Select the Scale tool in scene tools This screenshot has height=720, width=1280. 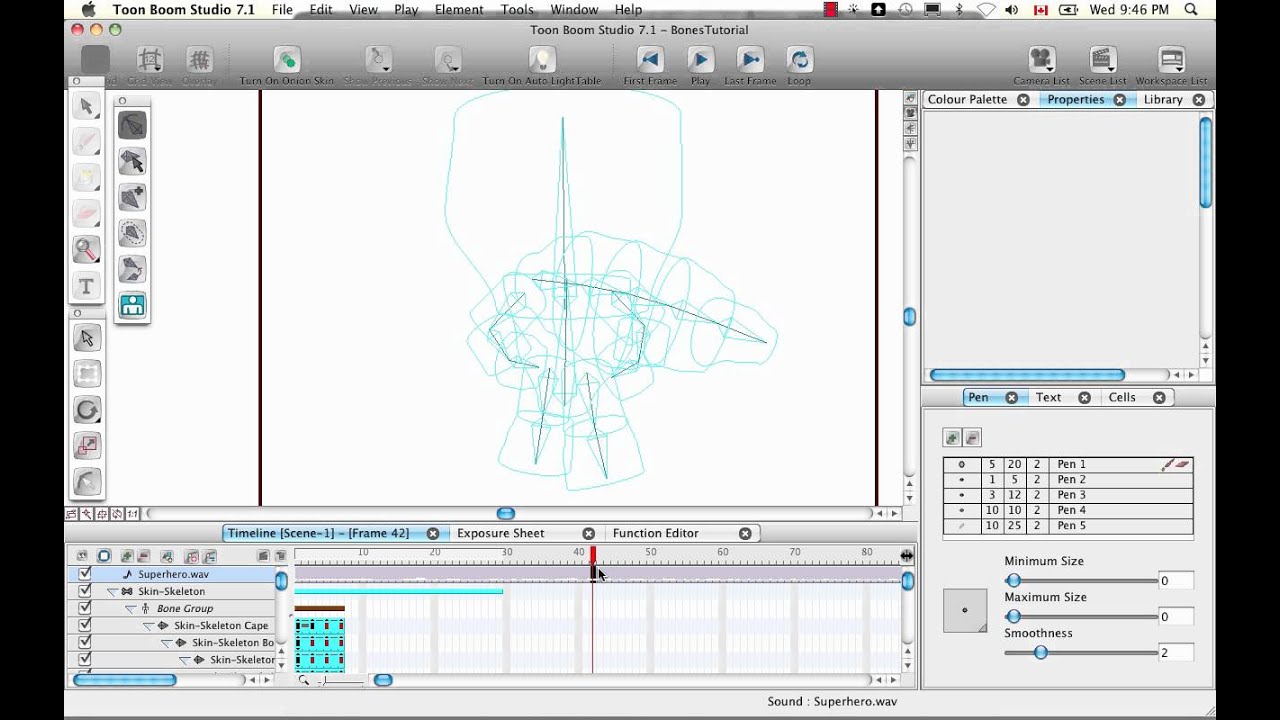pyautogui.click(x=87, y=446)
